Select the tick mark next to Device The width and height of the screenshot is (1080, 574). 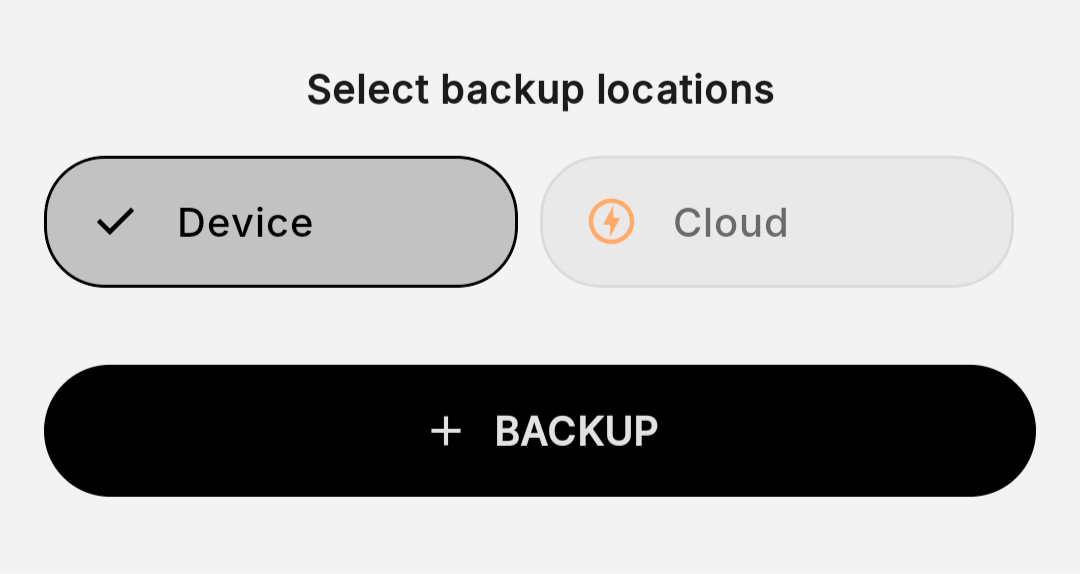tap(115, 222)
